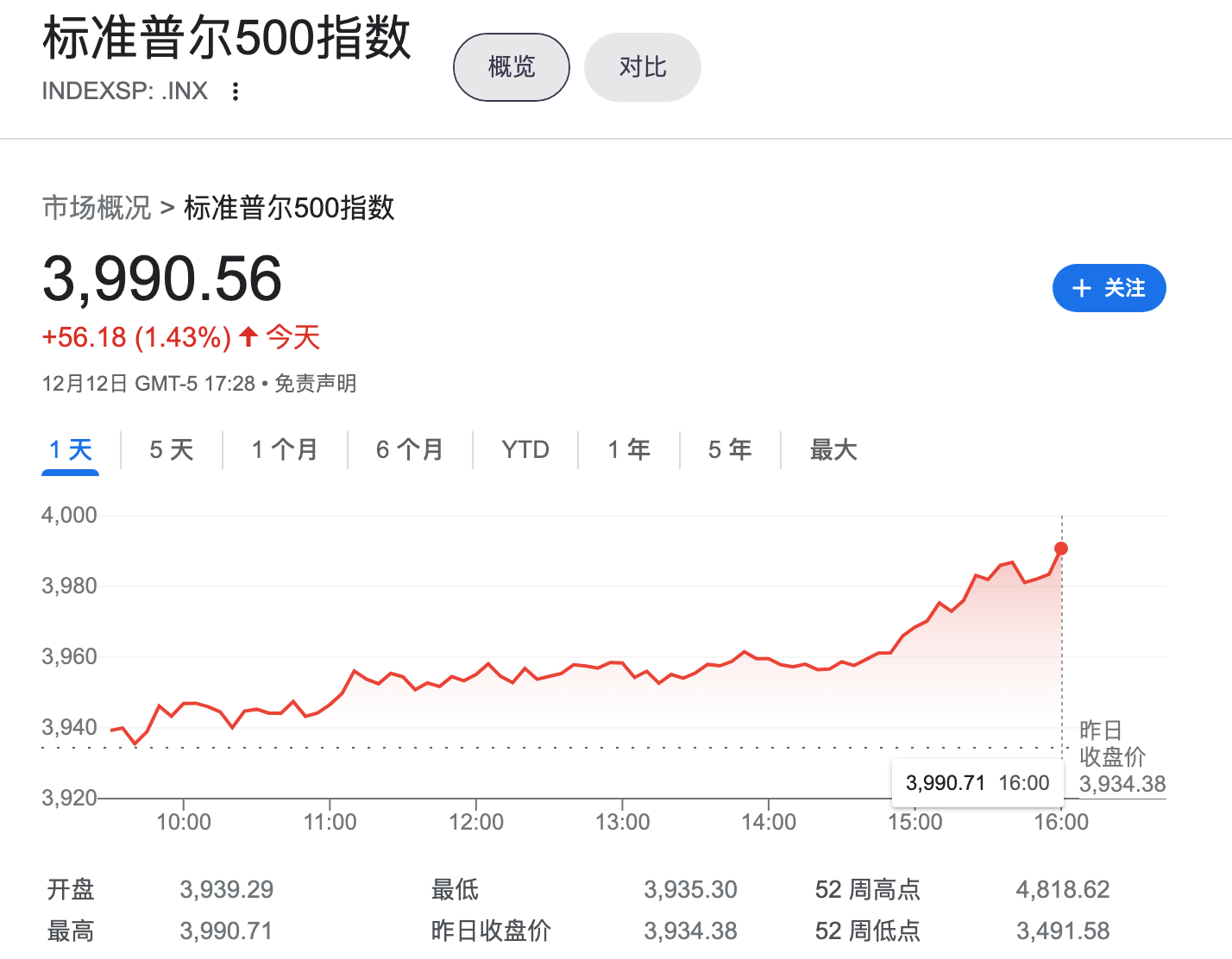Select the 1 天 time range

[71, 450]
